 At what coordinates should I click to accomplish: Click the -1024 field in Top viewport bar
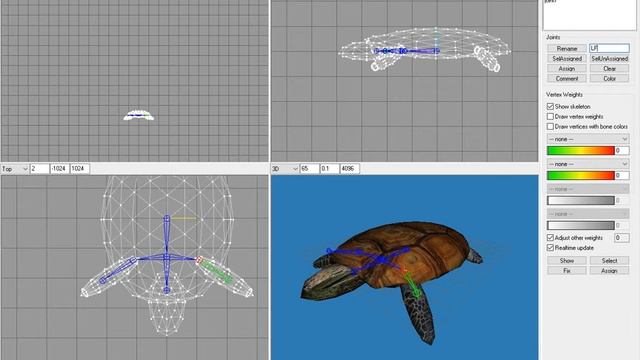60,169
